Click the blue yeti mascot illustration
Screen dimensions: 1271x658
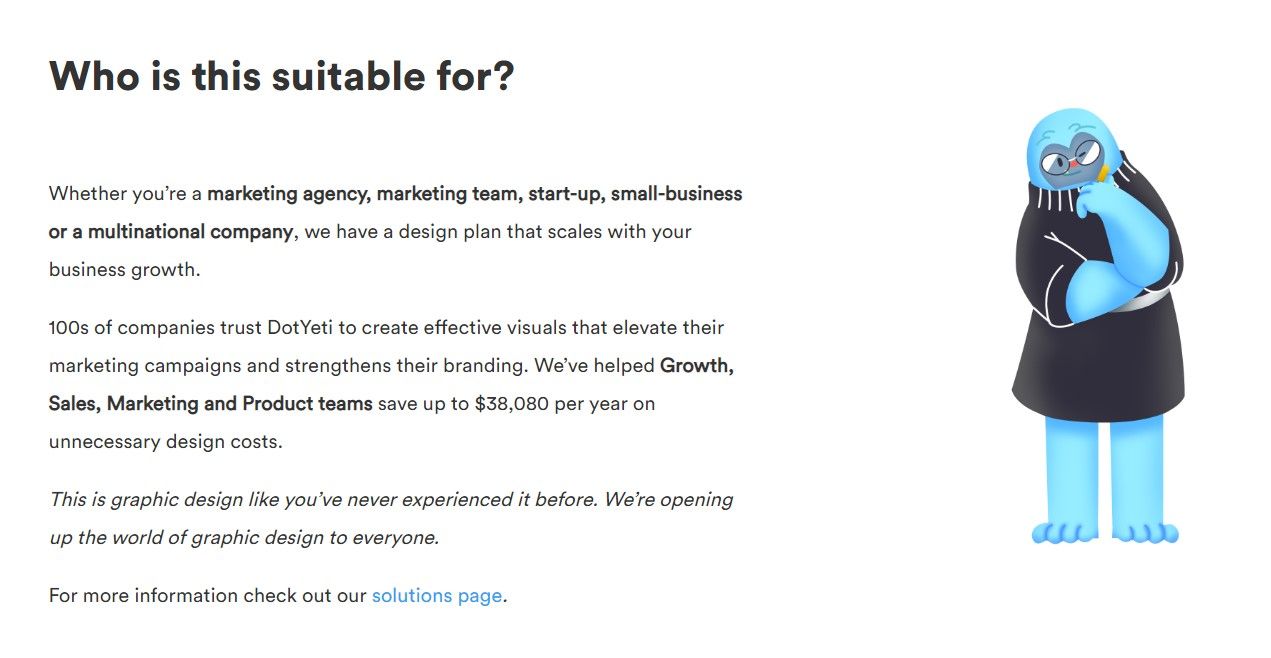pos(1100,326)
